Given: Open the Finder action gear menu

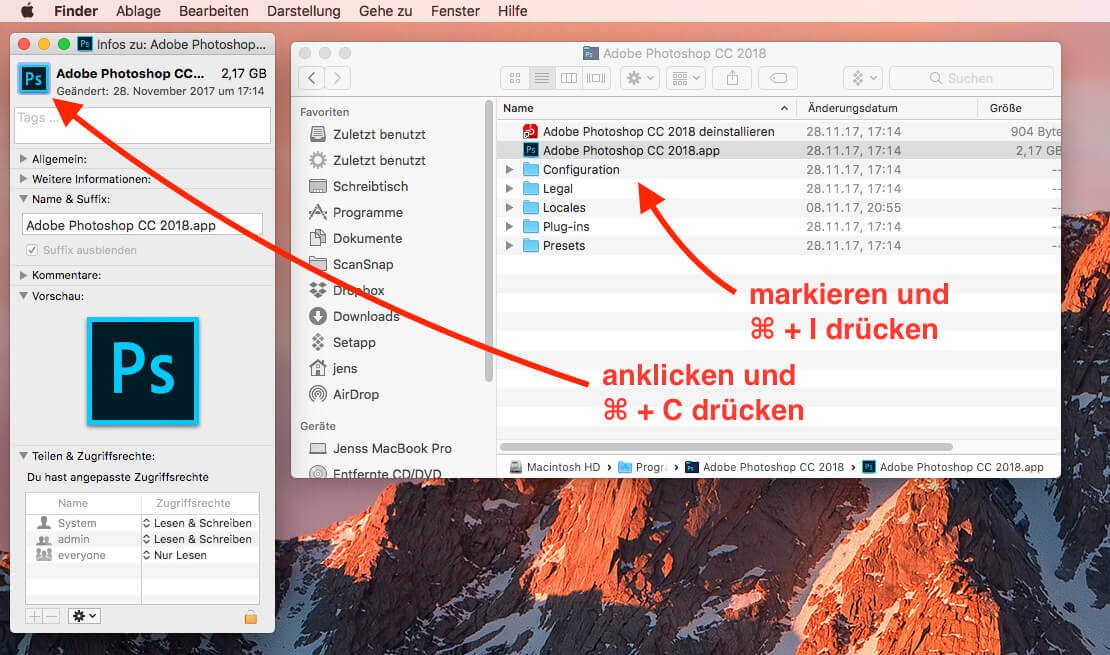Looking at the screenshot, I should [640, 78].
